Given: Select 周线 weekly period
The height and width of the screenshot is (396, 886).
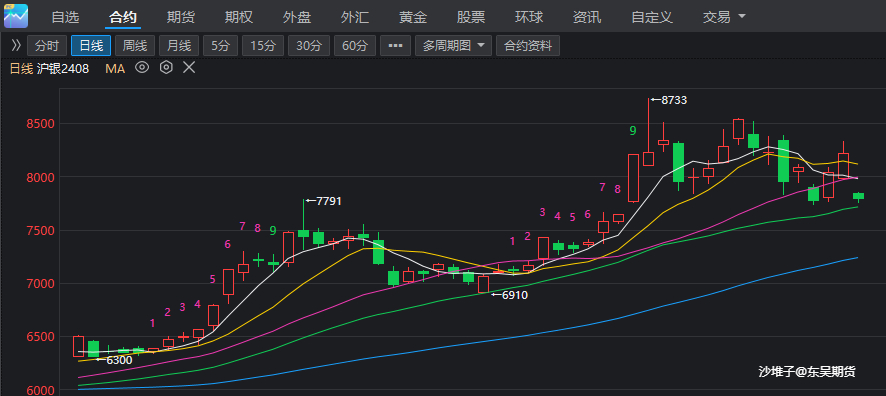Looking at the screenshot, I should pyautogui.click(x=135, y=46).
